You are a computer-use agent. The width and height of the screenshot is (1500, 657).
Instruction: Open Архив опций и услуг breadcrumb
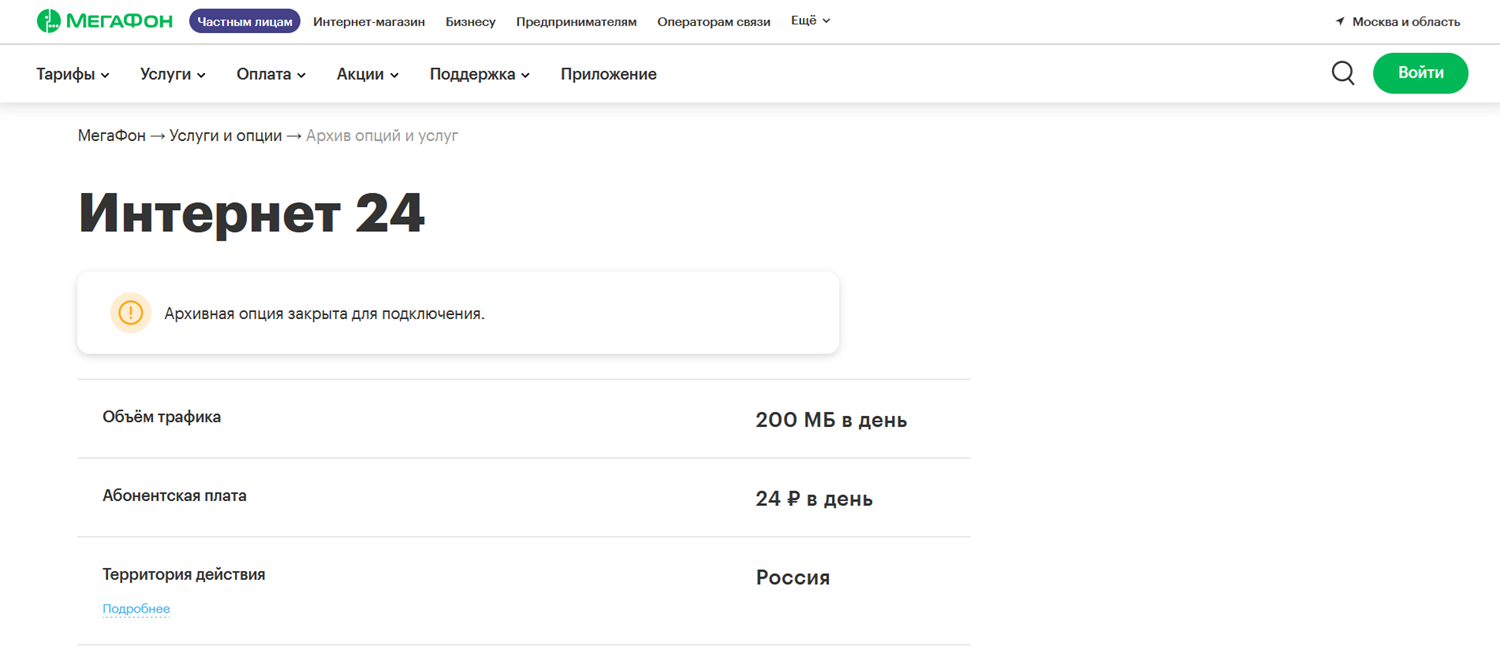[x=382, y=135]
